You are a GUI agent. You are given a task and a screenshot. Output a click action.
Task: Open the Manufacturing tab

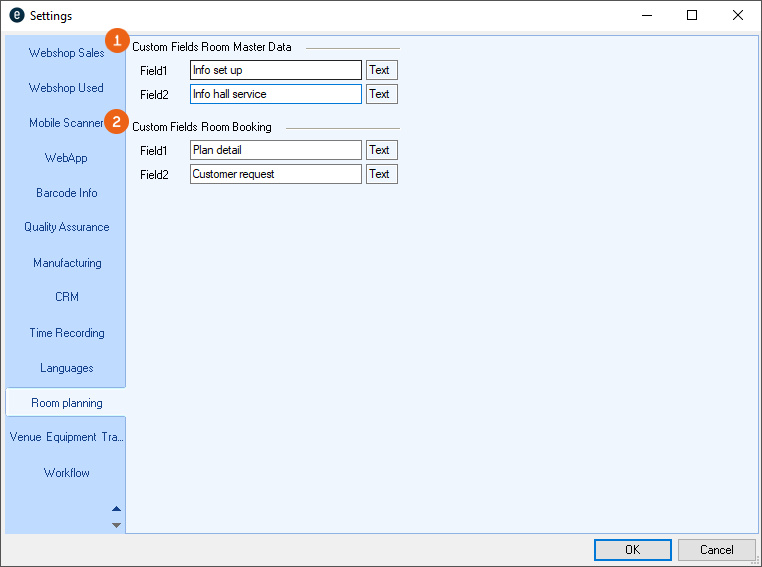click(66, 263)
